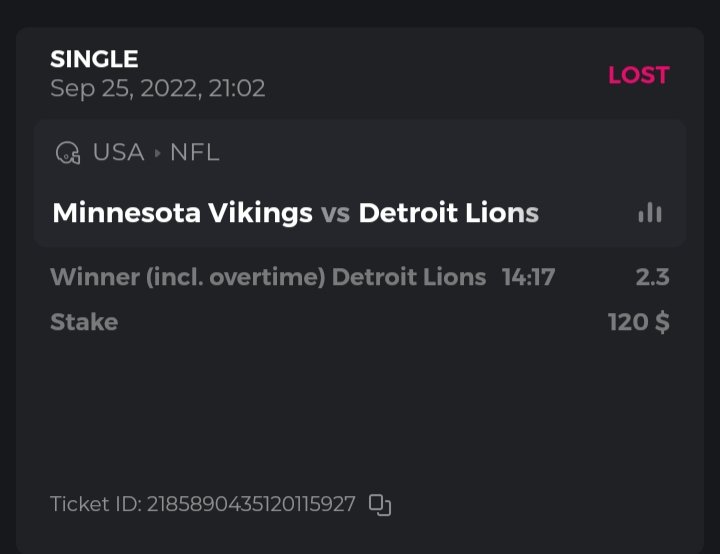Image resolution: width=720 pixels, height=554 pixels.
Task: Open match statistics bar chart icon
Action: pos(650,213)
